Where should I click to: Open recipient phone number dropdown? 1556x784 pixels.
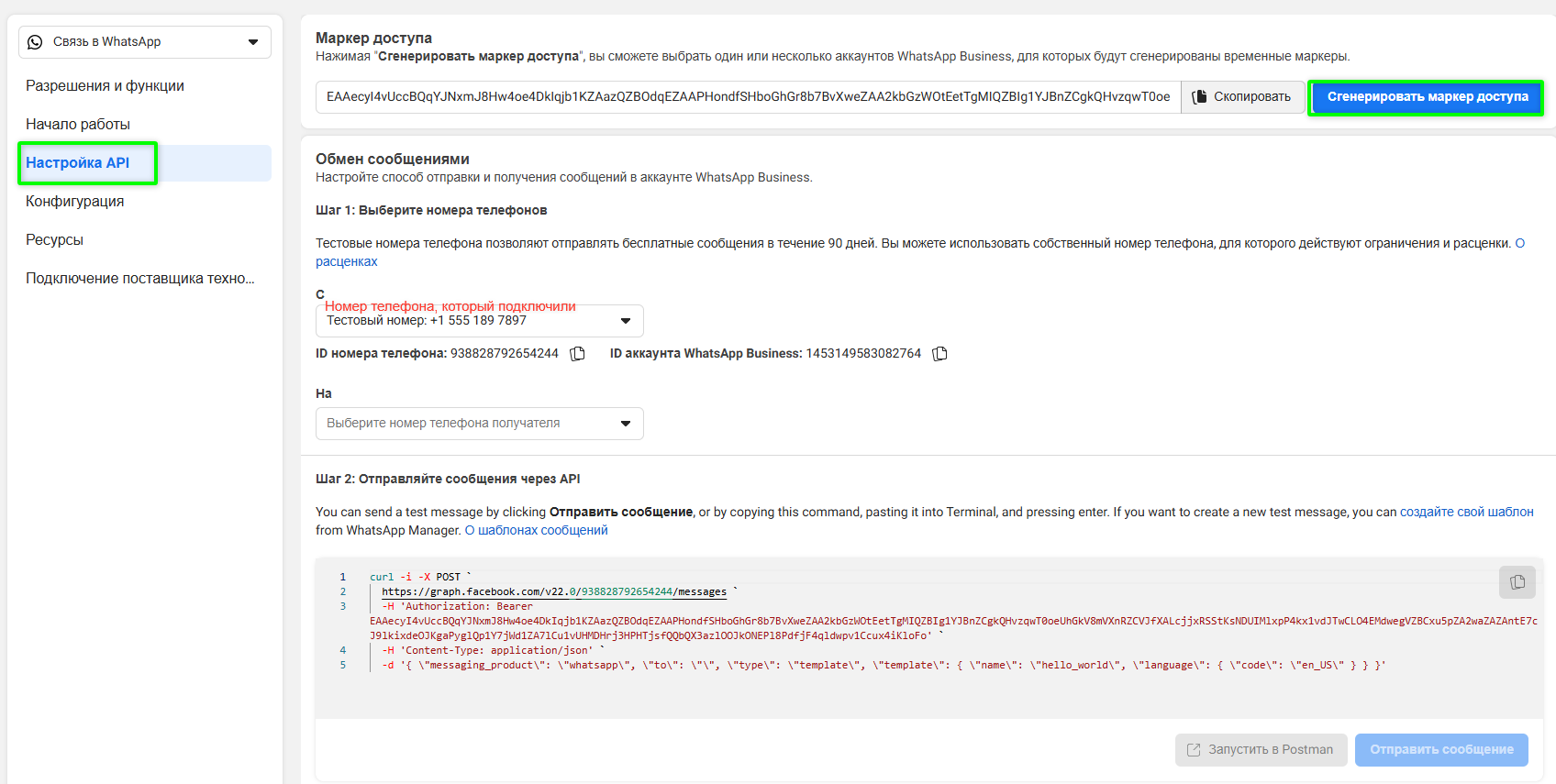coord(479,424)
